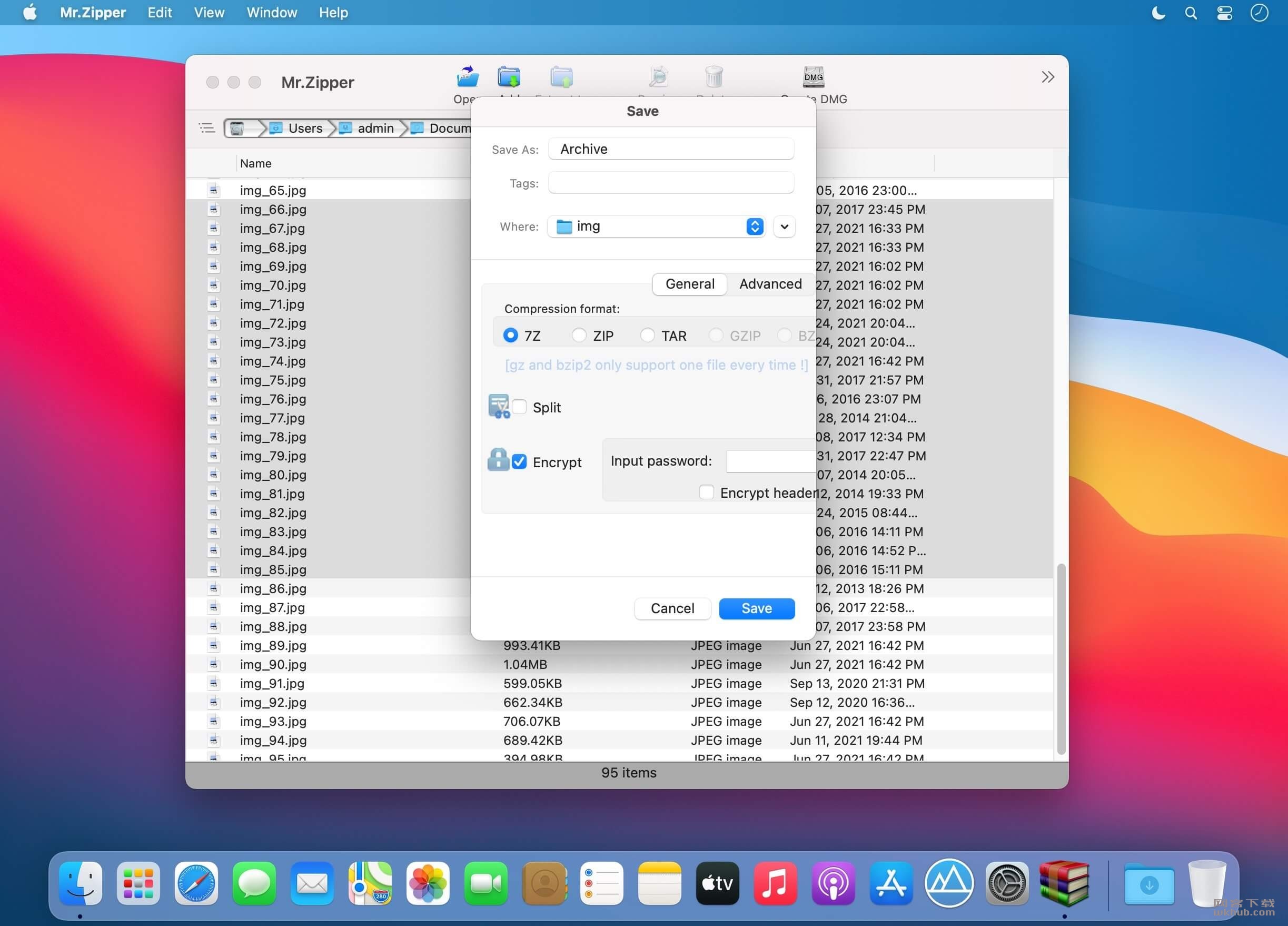The height and width of the screenshot is (926, 1288).
Task: Open Control Center in menu bar
Action: (x=1224, y=13)
